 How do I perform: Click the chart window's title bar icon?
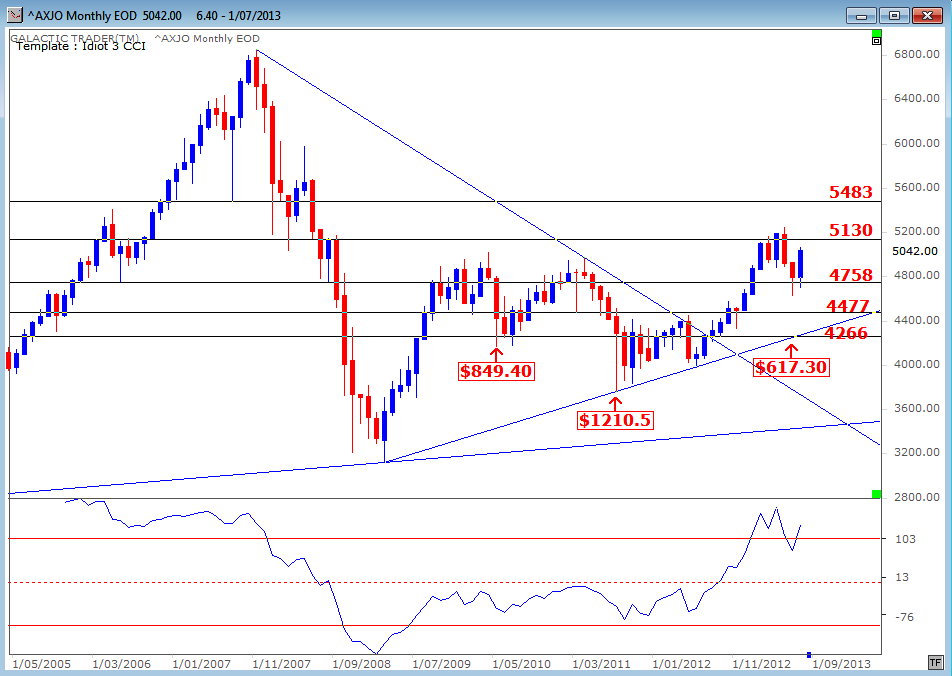[15, 15]
